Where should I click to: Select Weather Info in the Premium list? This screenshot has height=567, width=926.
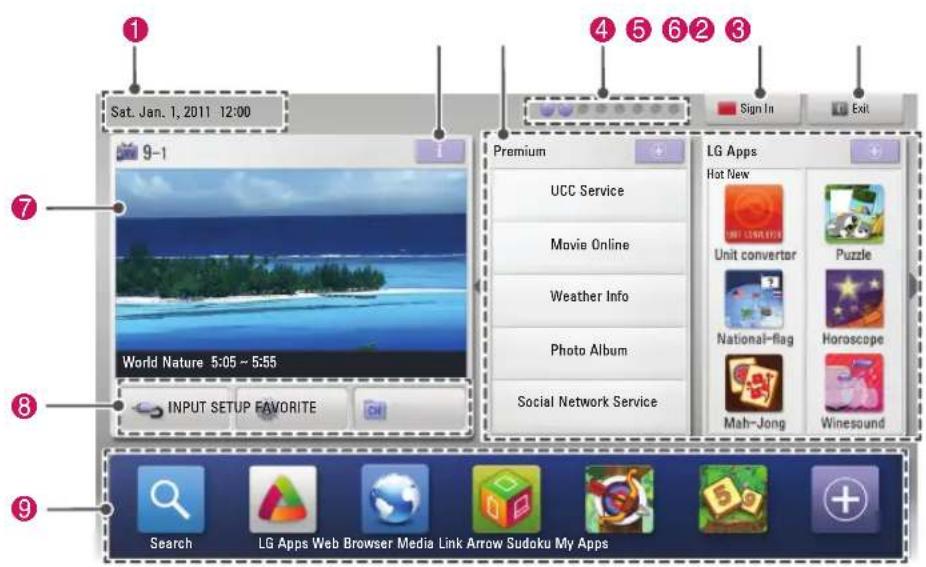tap(589, 299)
